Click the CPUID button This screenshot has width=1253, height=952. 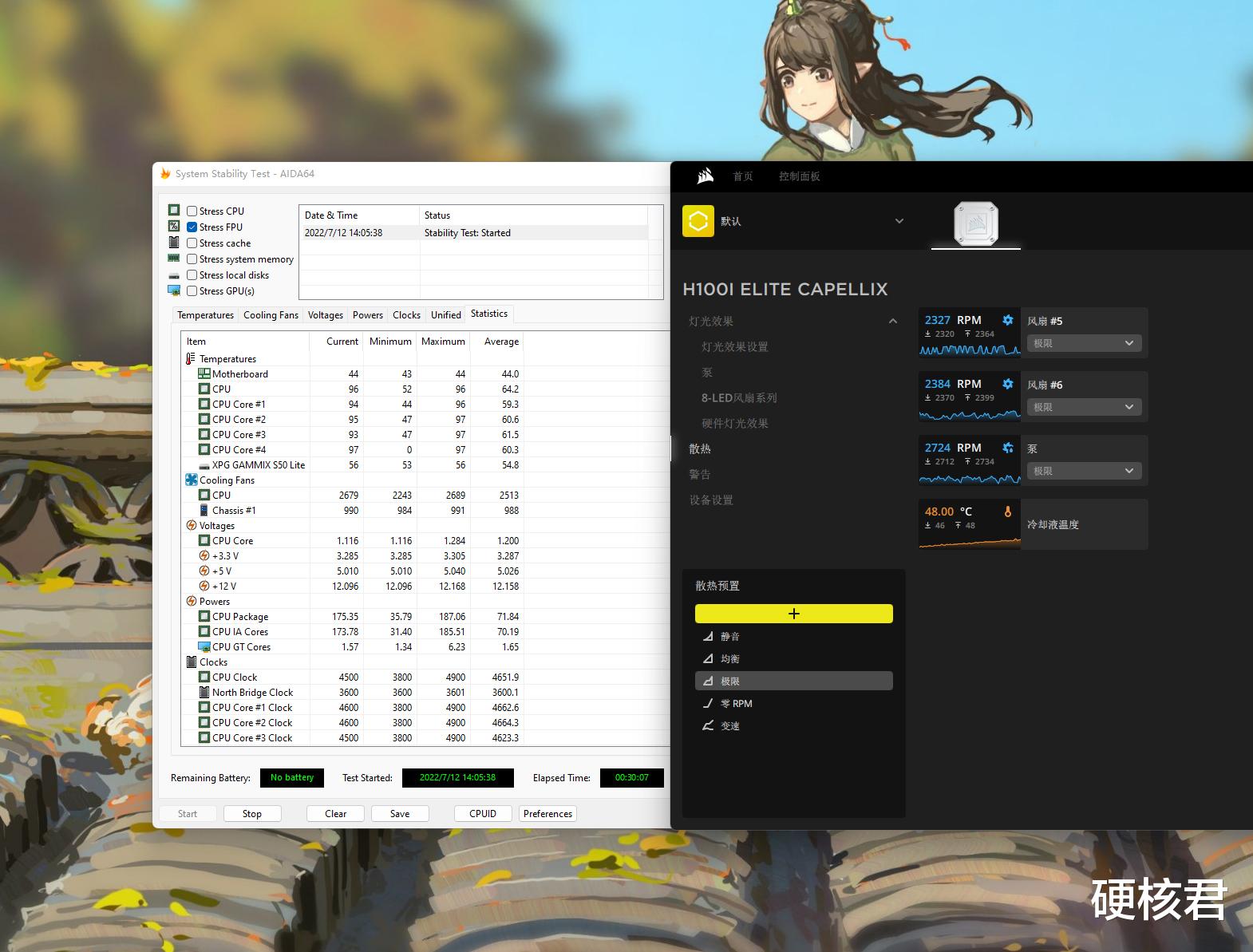(x=483, y=813)
